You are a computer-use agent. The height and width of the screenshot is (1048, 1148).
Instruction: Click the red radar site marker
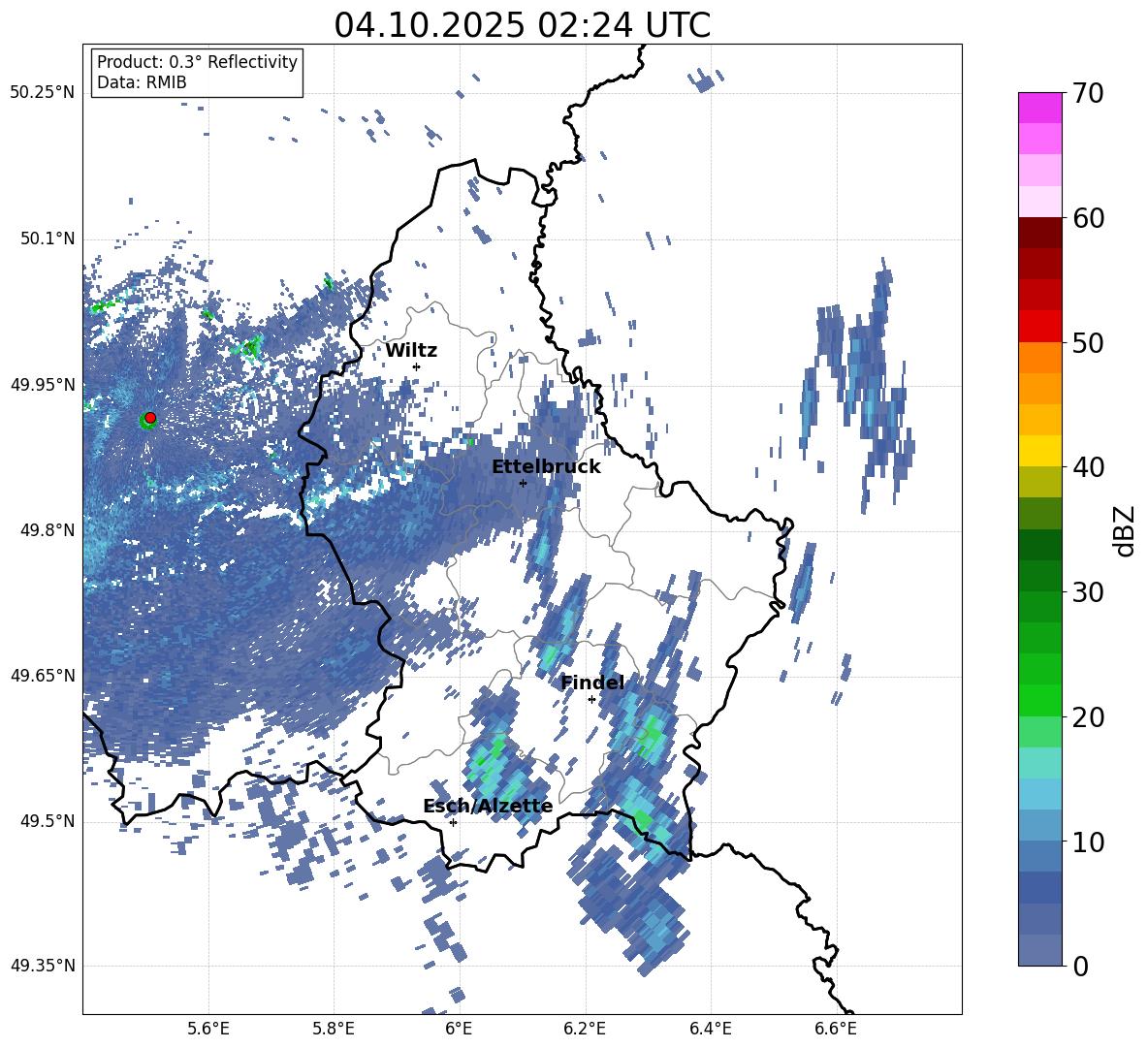pyautogui.click(x=150, y=418)
